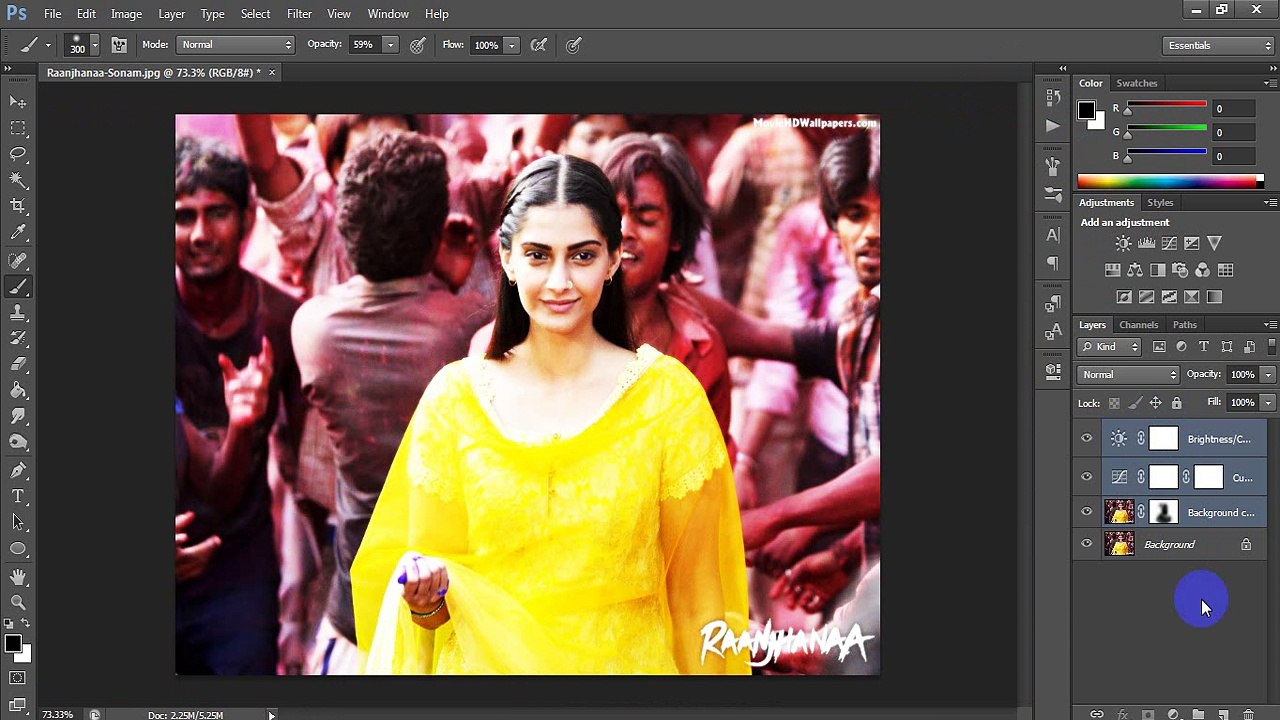Screen dimensions: 1280x720
Task: Add an Exposure adjustment
Action: click(x=1192, y=243)
